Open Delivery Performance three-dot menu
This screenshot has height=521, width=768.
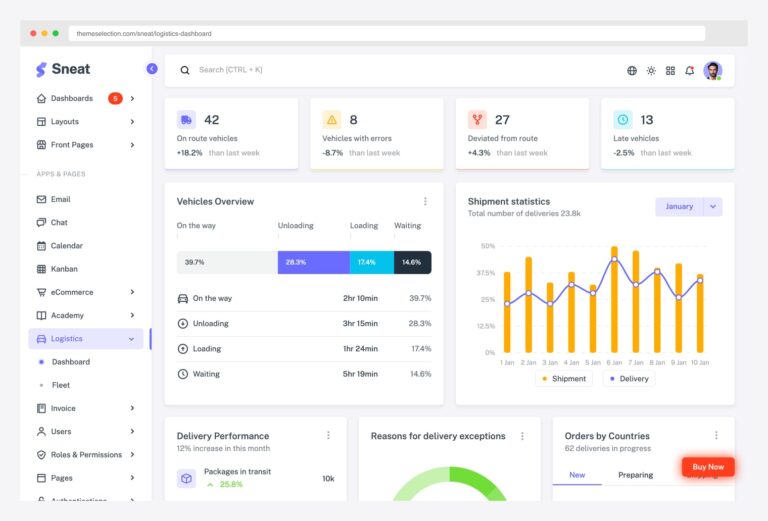point(328,435)
